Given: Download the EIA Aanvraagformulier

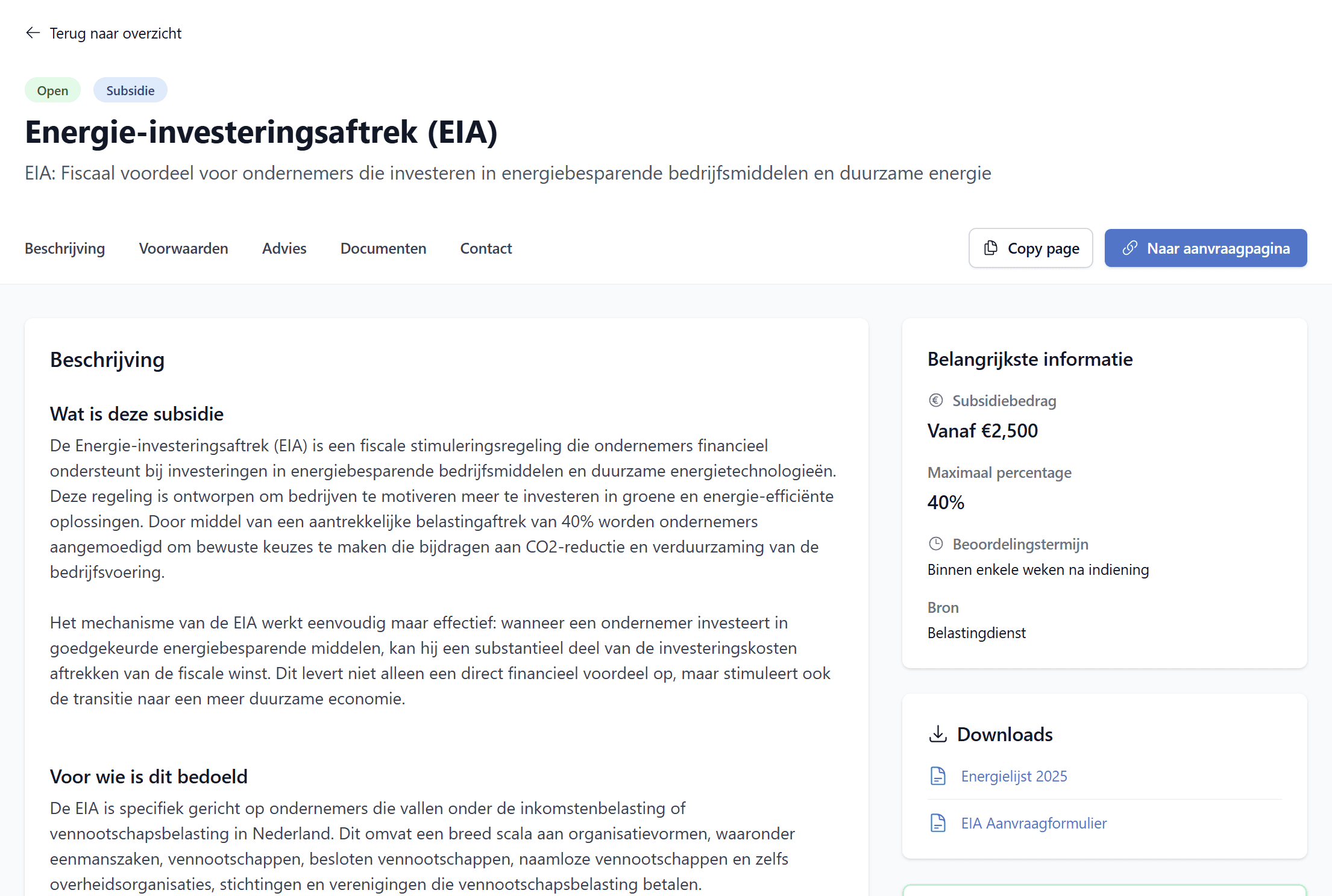Looking at the screenshot, I should pos(1034,823).
